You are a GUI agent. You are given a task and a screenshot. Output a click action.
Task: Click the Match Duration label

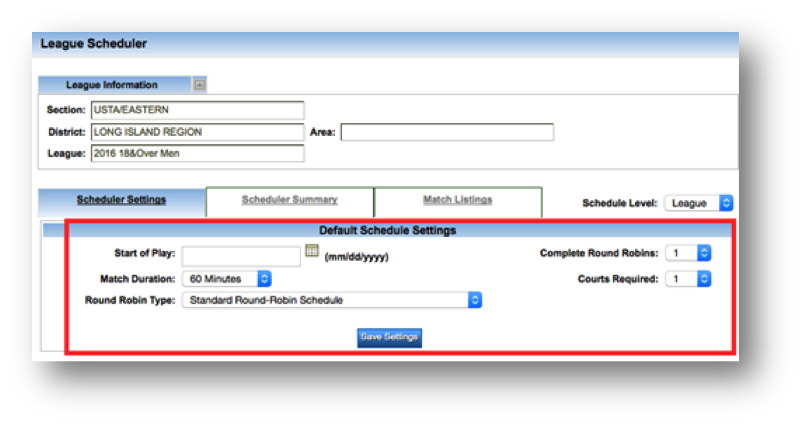click(x=137, y=279)
